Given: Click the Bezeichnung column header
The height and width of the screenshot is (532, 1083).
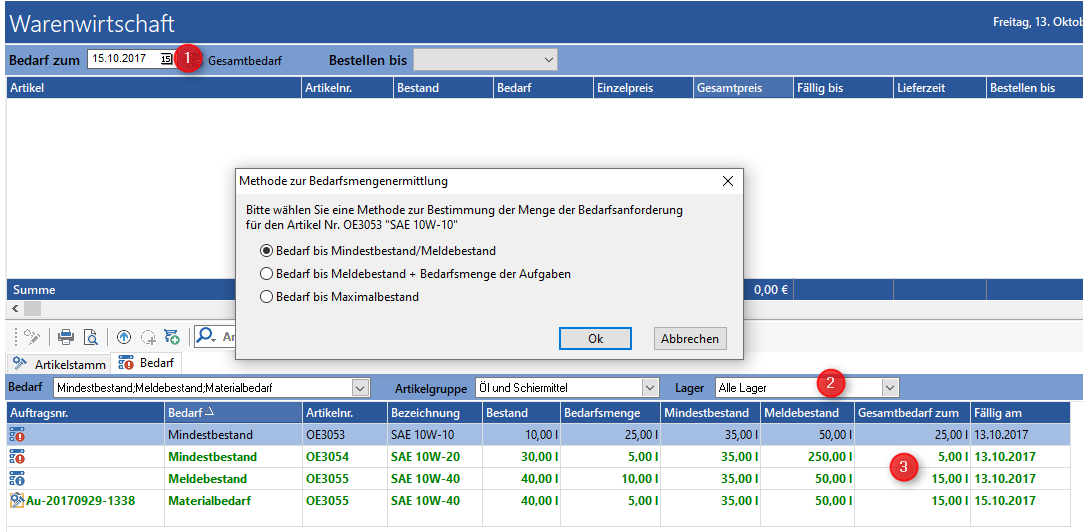Looking at the screenshot, I should coord(434,413).
